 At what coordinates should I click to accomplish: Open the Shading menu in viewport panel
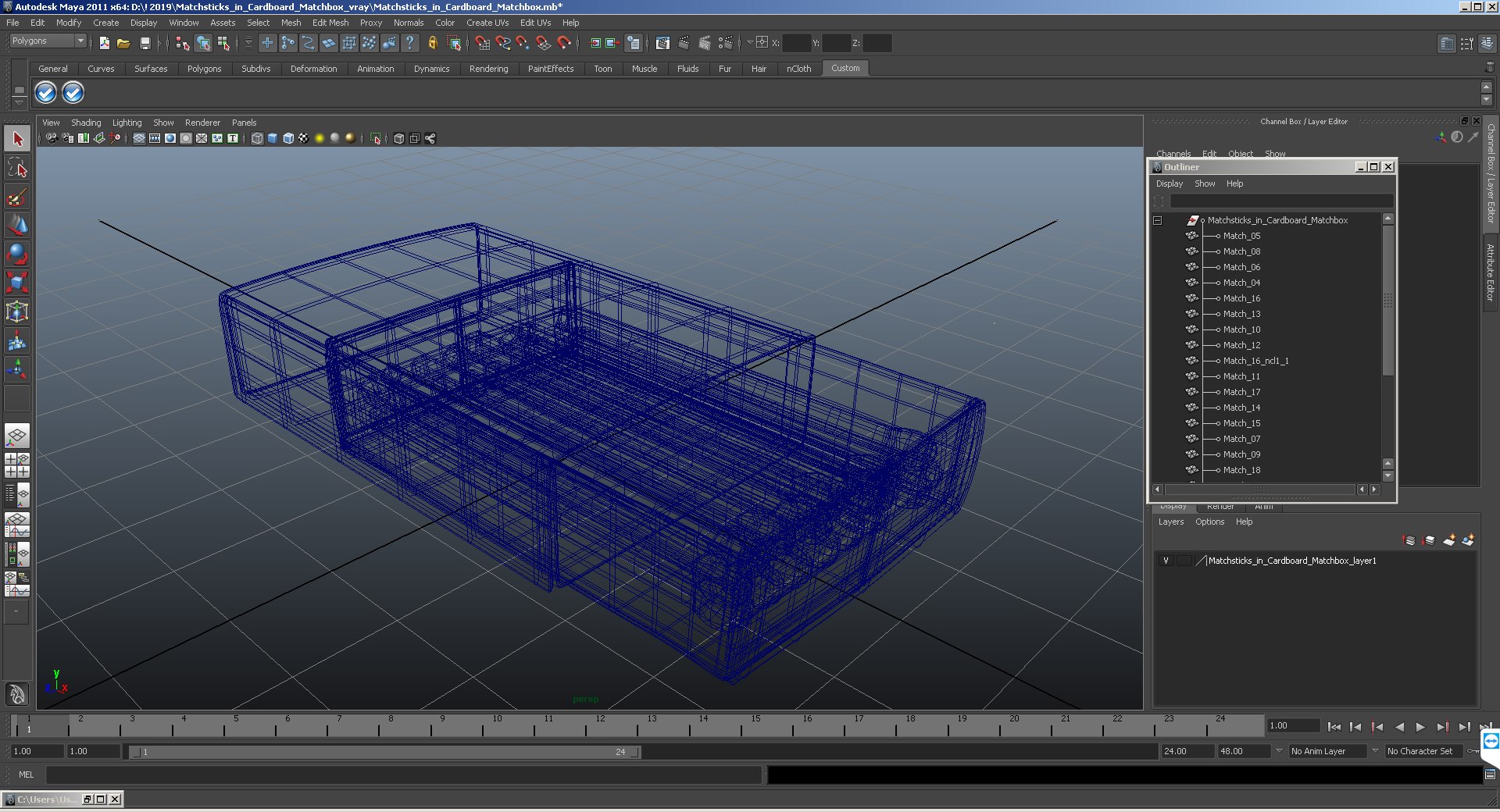coord(86,123)
